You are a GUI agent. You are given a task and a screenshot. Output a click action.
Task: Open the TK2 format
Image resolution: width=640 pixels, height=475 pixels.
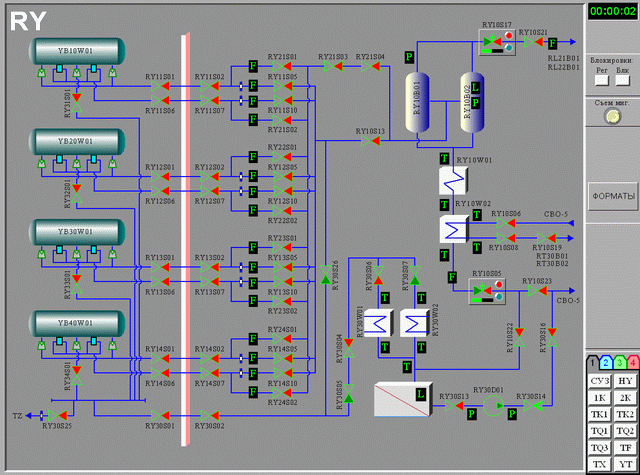(x=625, y=415)
